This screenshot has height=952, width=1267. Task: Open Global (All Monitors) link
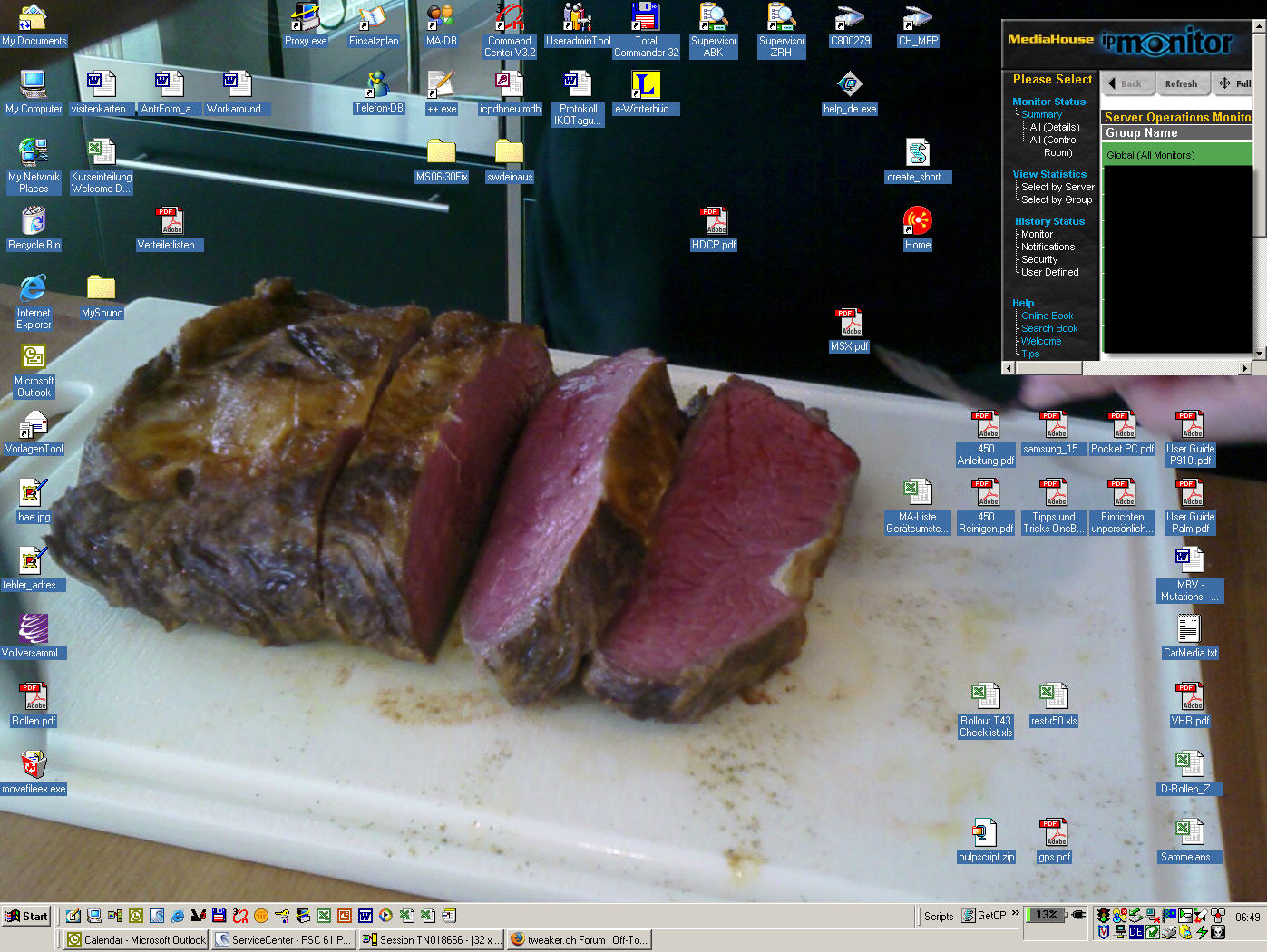pos(1150,155)
